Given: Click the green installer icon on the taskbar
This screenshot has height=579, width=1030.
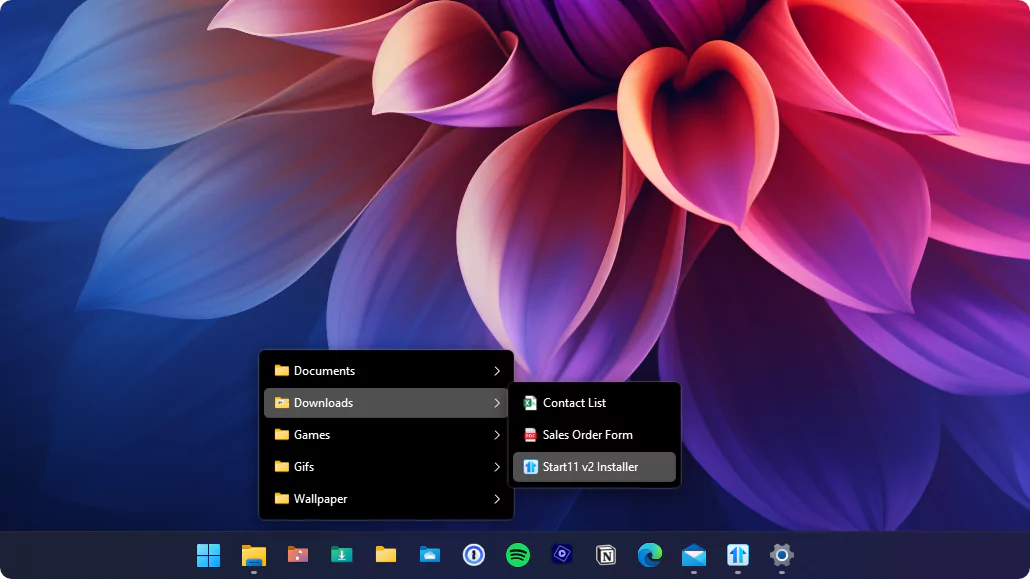Looking at the screenshot, I should 341,555.
